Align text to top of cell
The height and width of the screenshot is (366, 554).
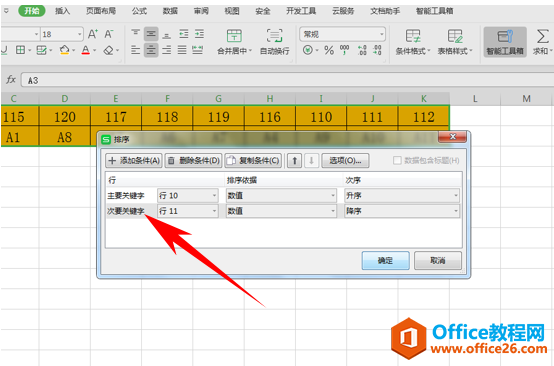[135, 34]
